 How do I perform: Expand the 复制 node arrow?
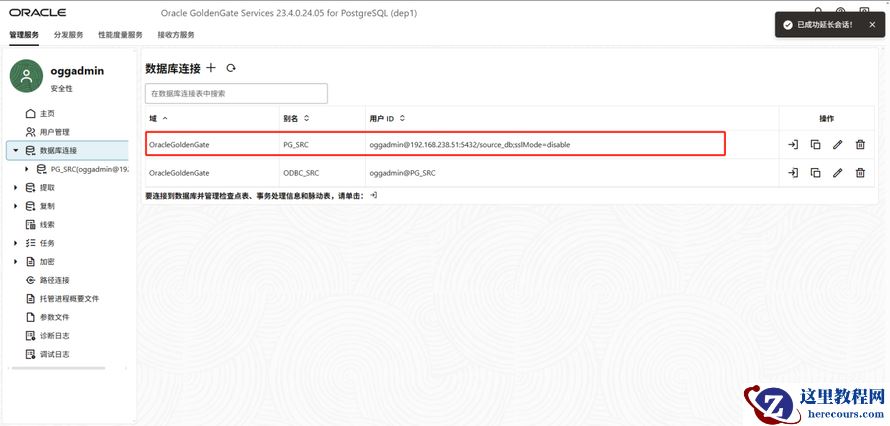(x=16, y=206)
